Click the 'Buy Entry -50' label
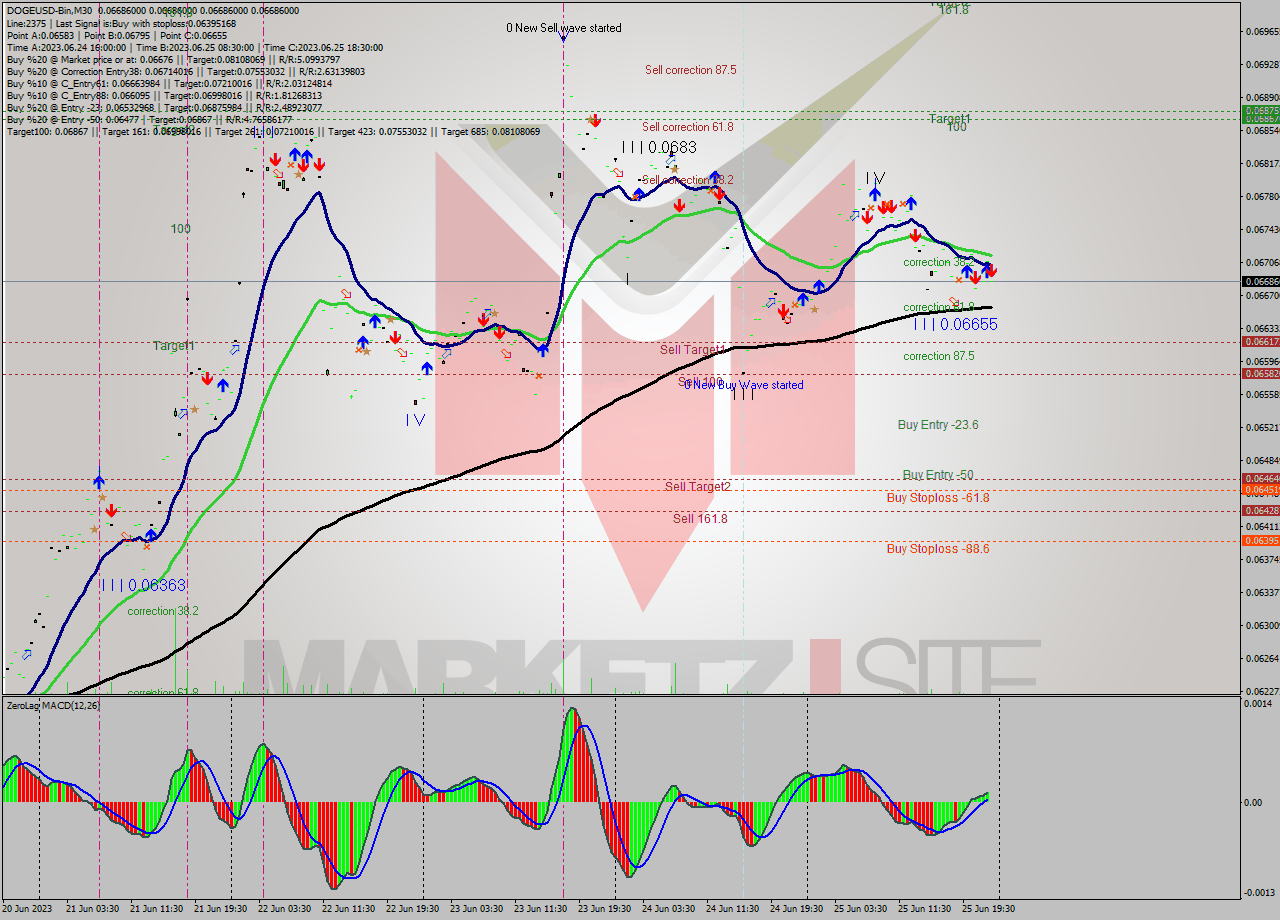 [938, 475]
